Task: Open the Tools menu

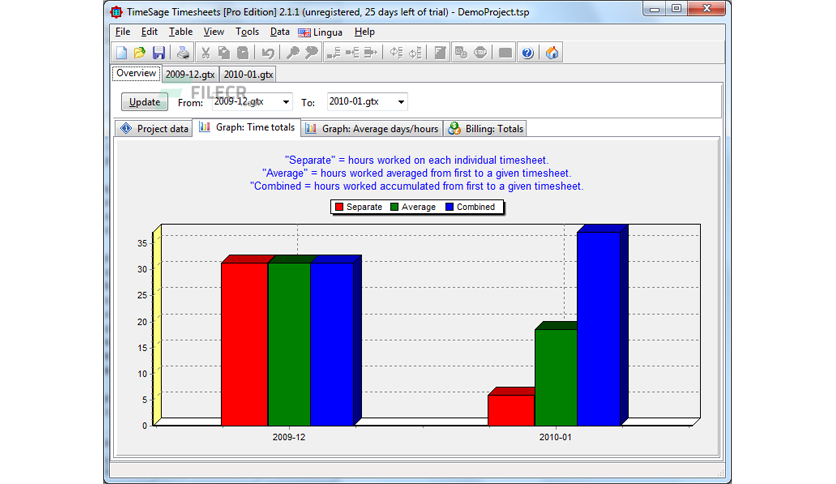Action: click(x=247, y=32)
